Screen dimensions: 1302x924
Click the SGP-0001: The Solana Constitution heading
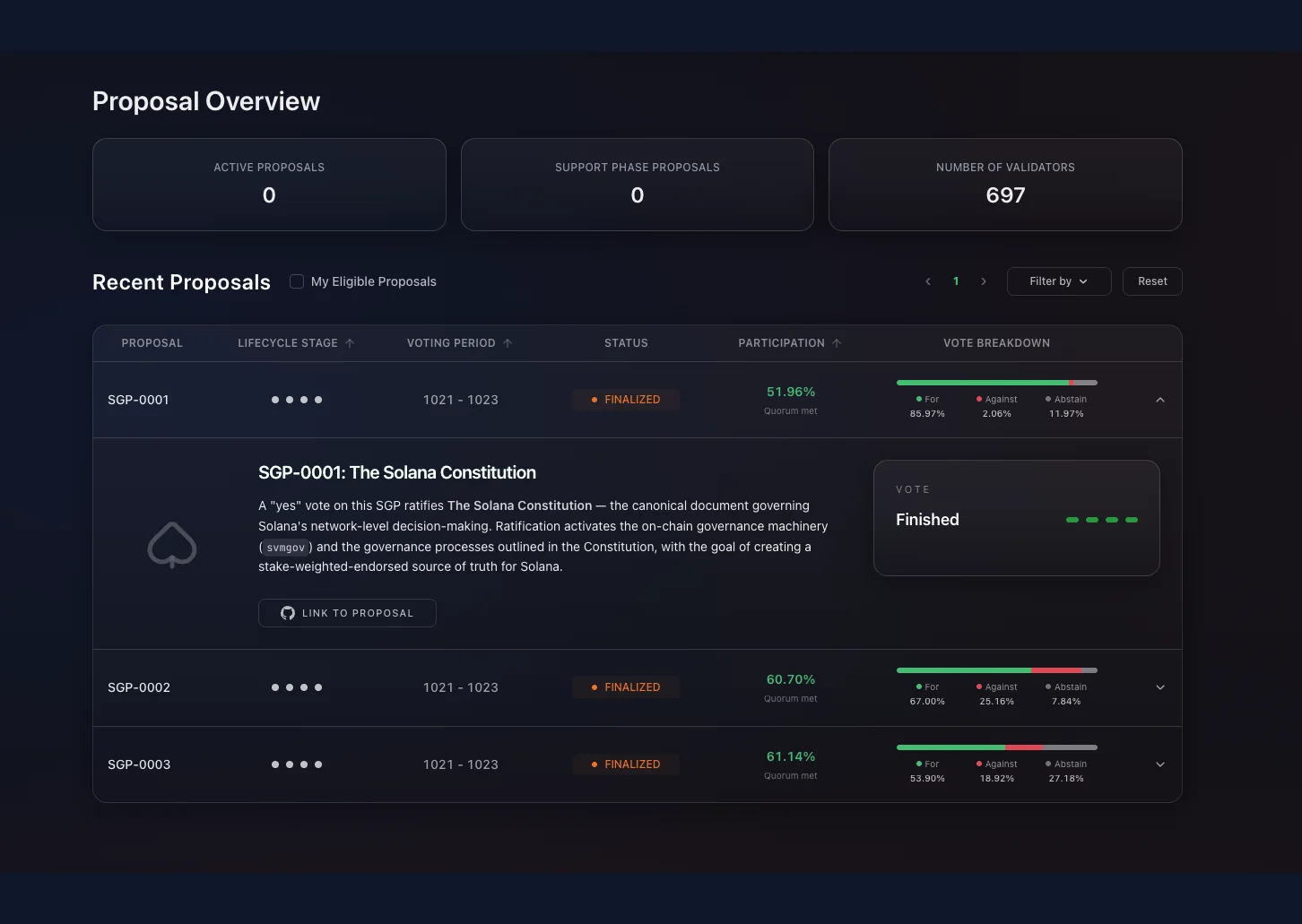(397, 472)
